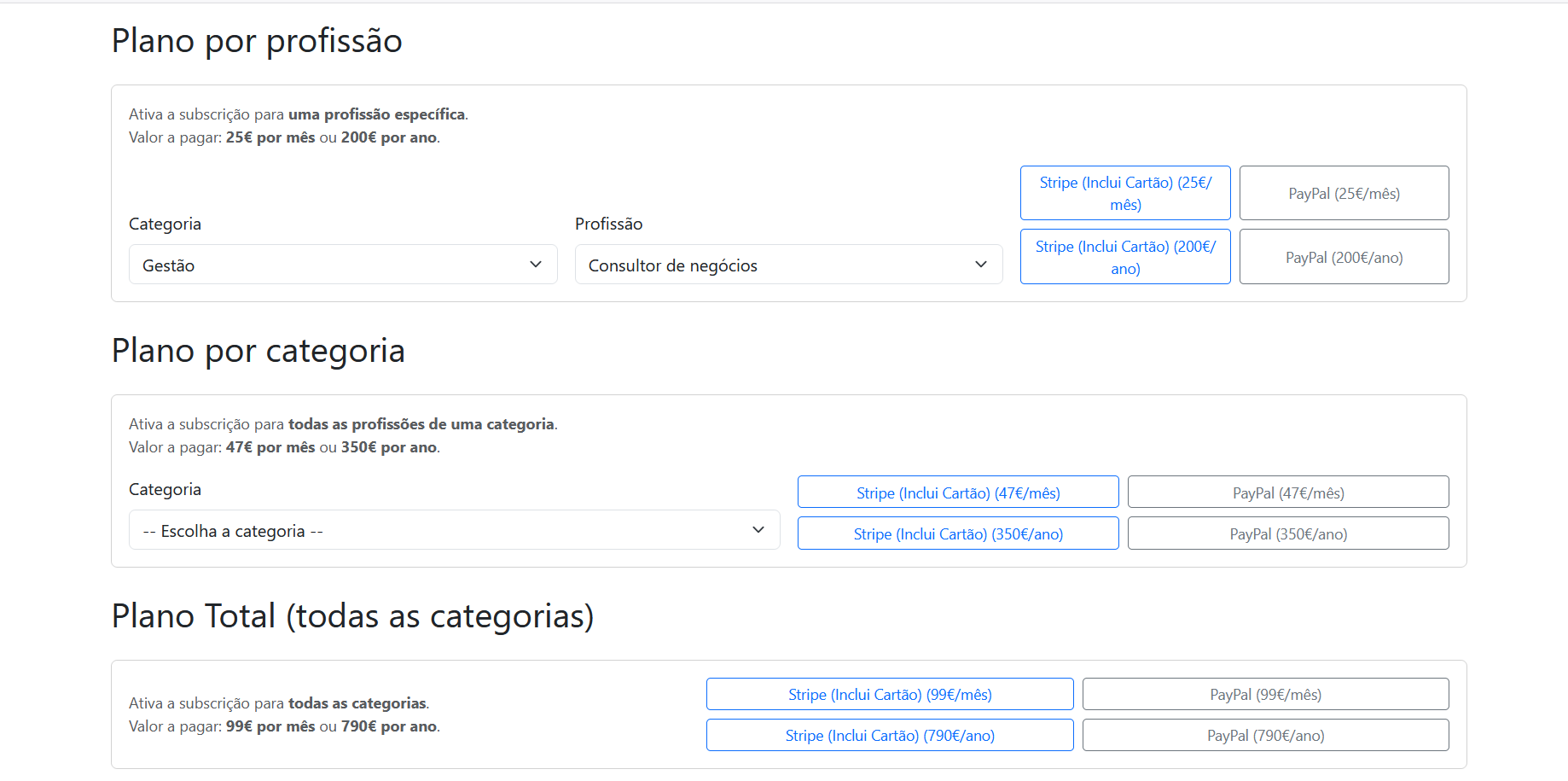Select Stripe 99€/mês total plan
Screen dimensions: 1568x781
click(889, 694)
